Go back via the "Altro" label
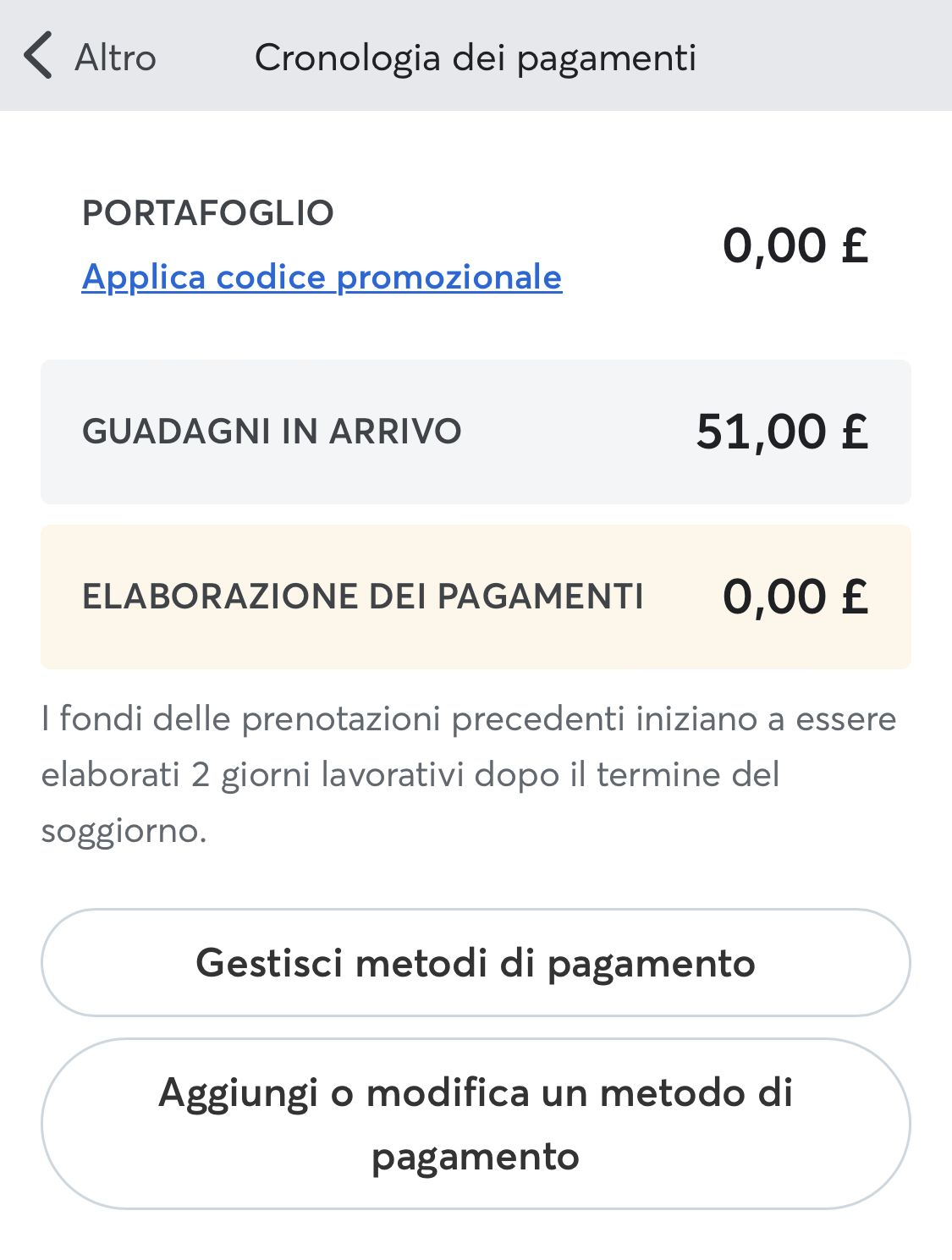The width and height of the screenshot is (952, 1260). (x=115, y=58)
